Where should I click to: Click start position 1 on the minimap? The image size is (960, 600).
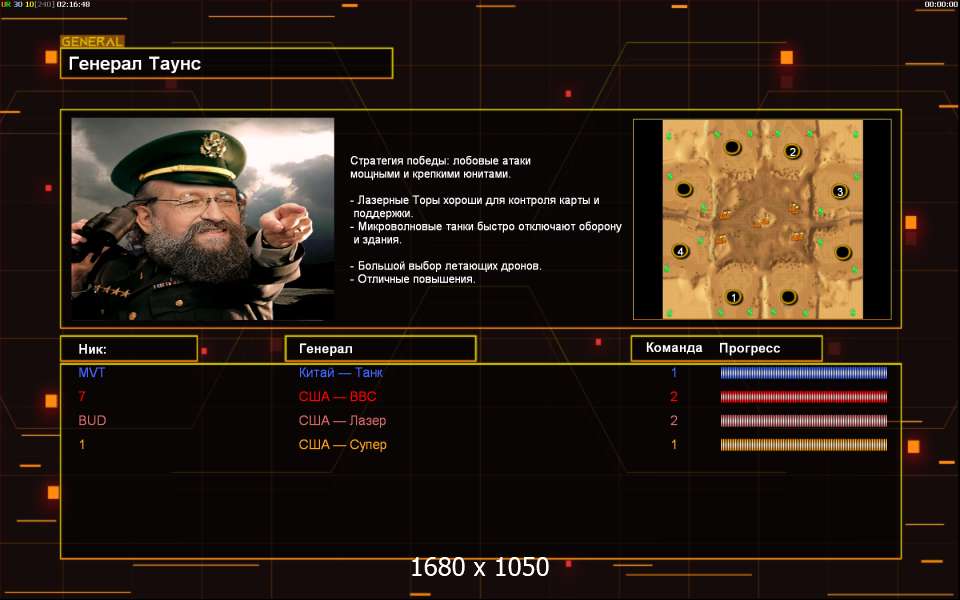(x=733, y=298)
